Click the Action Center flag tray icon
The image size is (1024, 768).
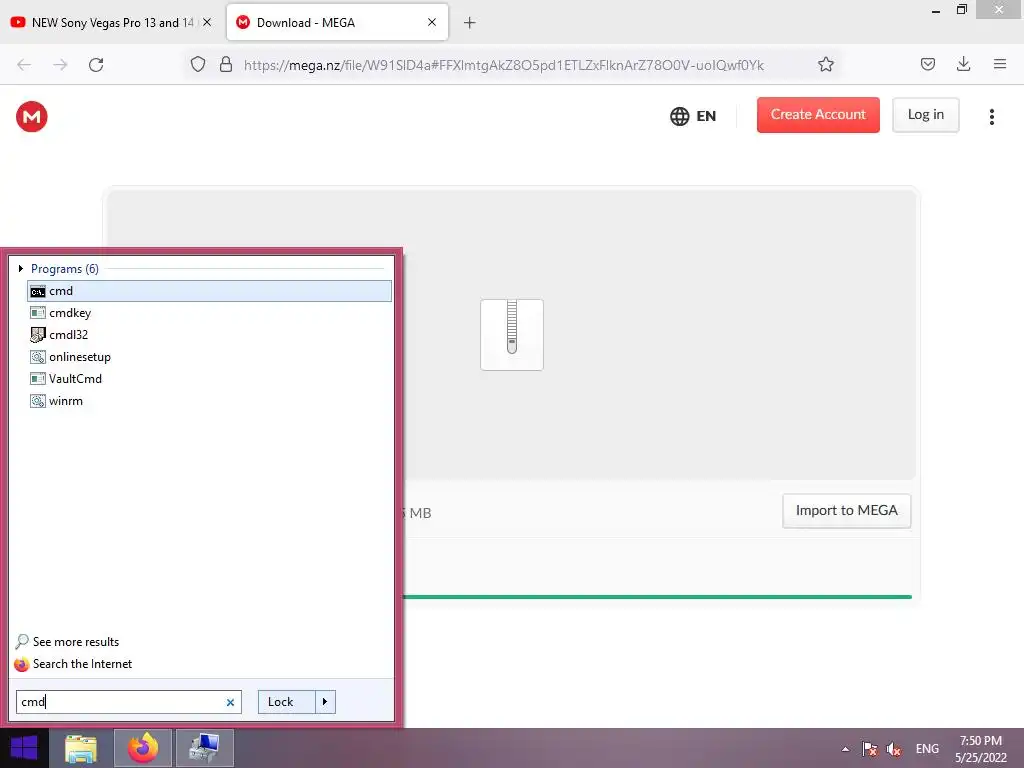coord(869,749)
